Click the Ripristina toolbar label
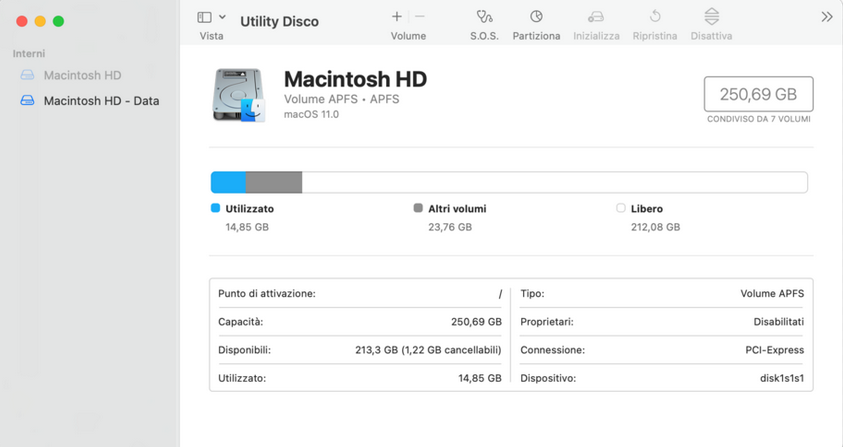The height and width of the screenshot is (447, 843). click(655, 36)
